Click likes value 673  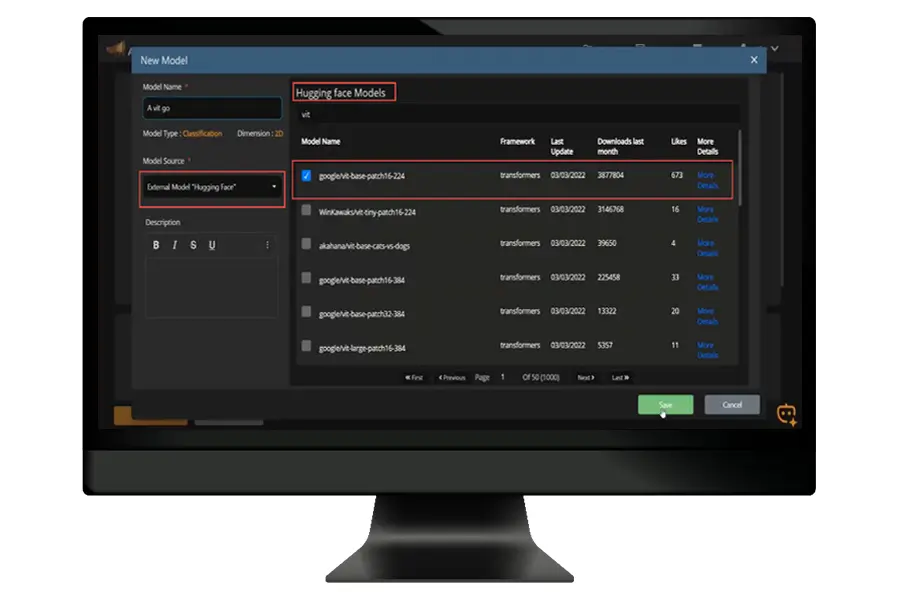click(677, 175)
